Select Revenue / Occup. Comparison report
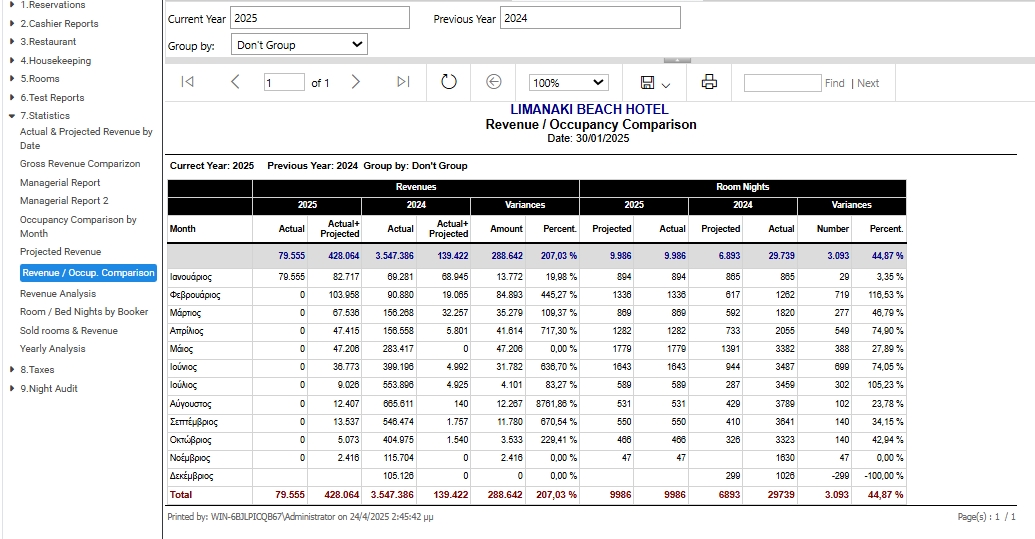The image size is (1035, 539). (x=88, y=272)
